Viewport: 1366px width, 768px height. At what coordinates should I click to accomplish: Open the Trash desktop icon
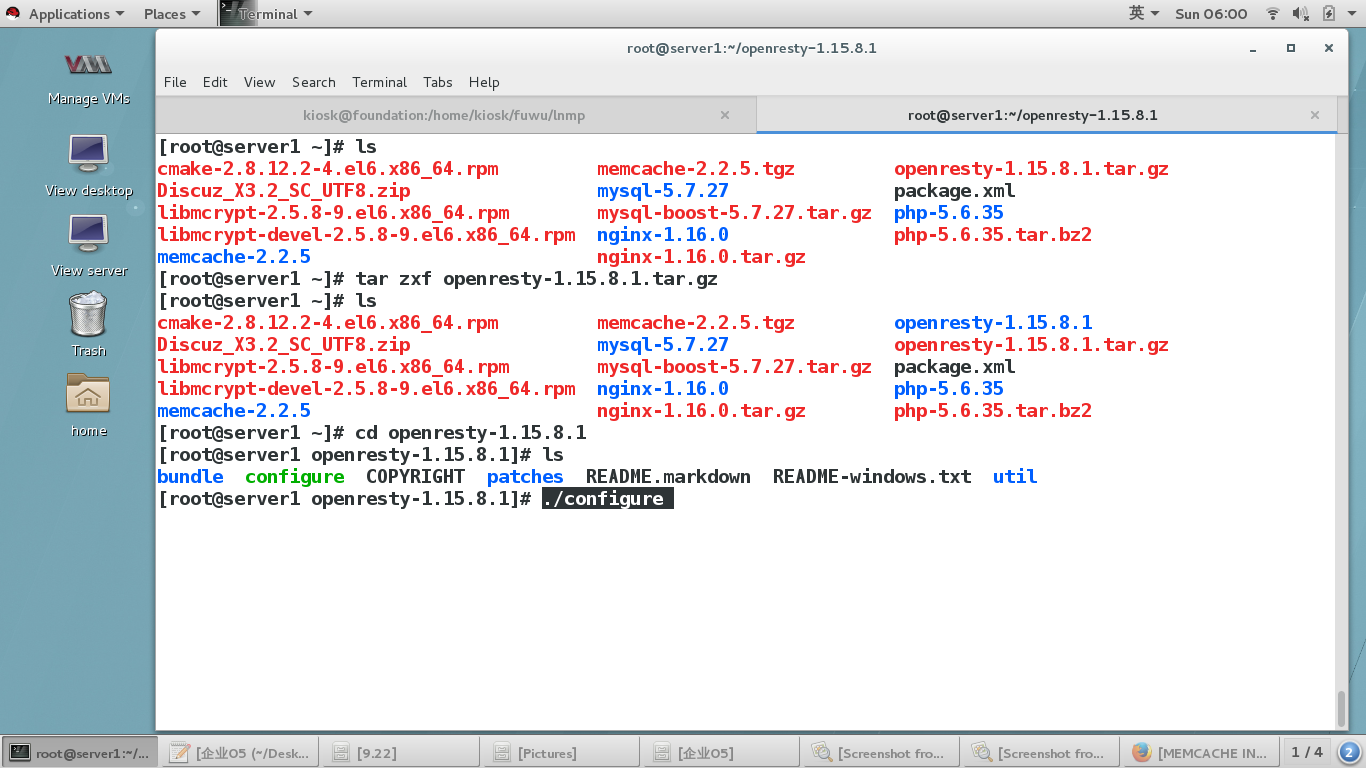tap(88, 324)
